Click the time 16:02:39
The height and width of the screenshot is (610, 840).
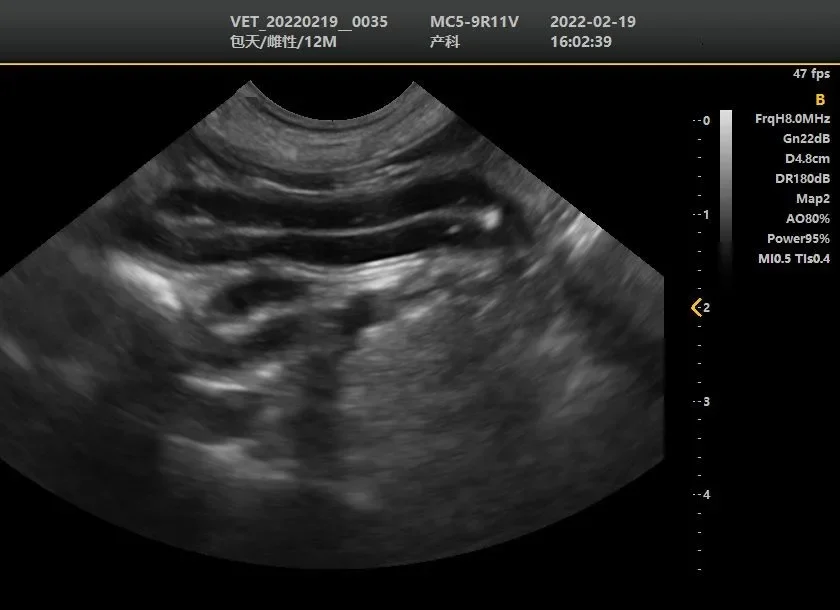(581, 42)
